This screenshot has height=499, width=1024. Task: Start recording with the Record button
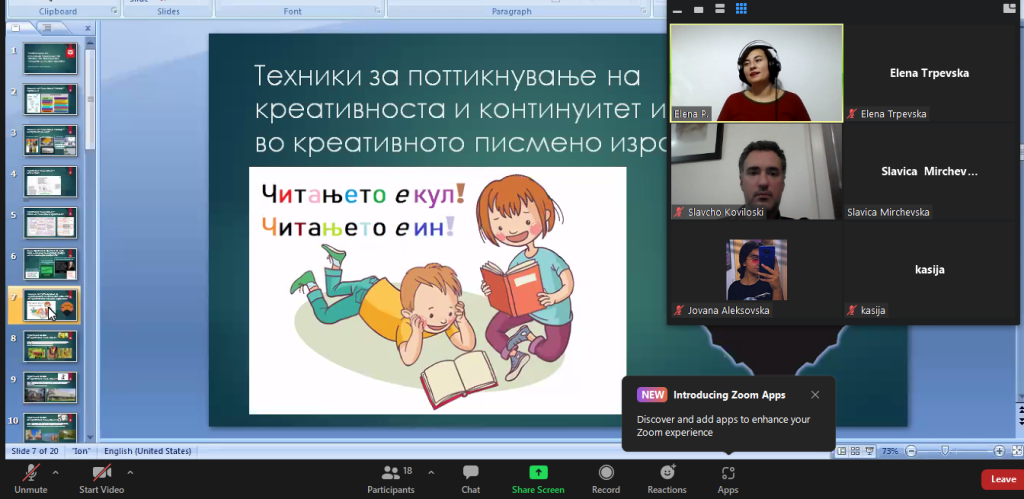click(x=605, y=477)
